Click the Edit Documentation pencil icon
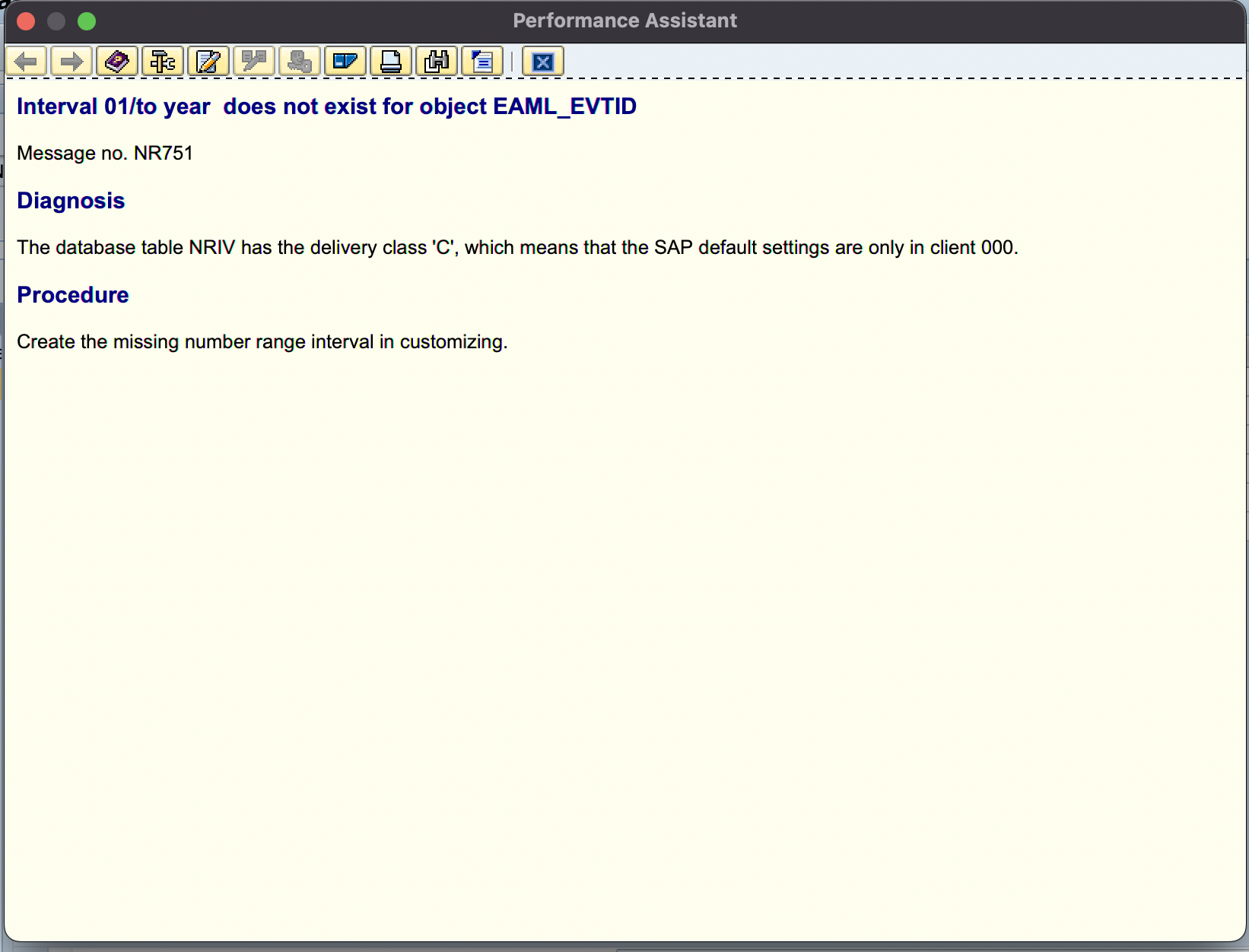This screenshot has height=952, width=1249. pos(208,62)
